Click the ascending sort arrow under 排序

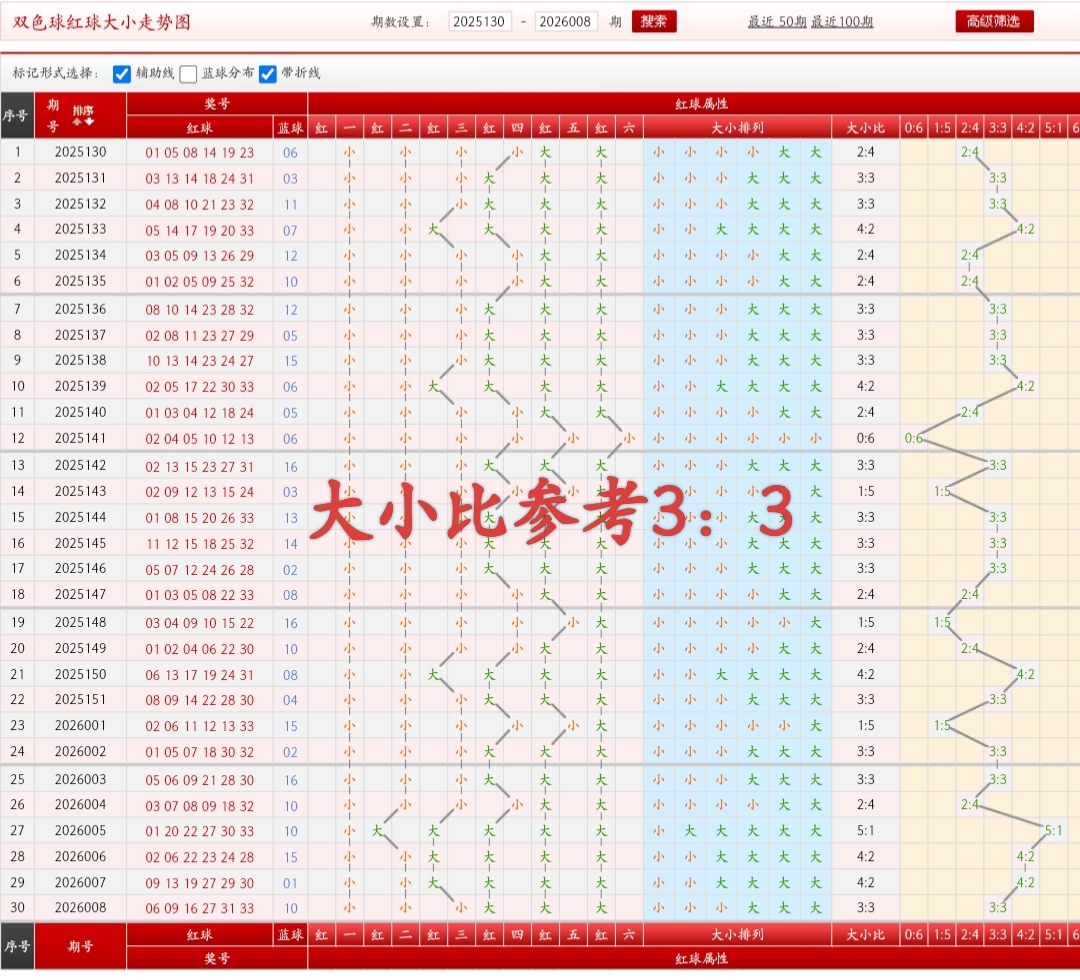[77, 122]
